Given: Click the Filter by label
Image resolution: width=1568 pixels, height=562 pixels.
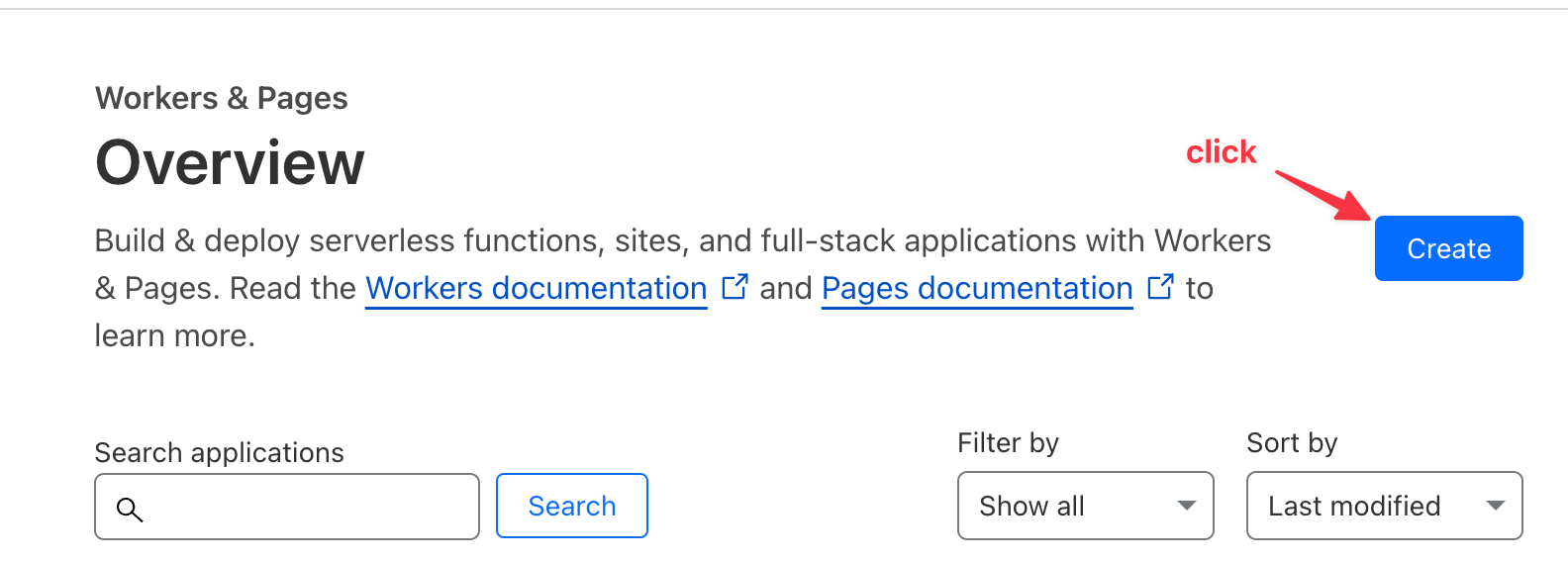Looking at the screenshot, I should (x=1008, y=442).
